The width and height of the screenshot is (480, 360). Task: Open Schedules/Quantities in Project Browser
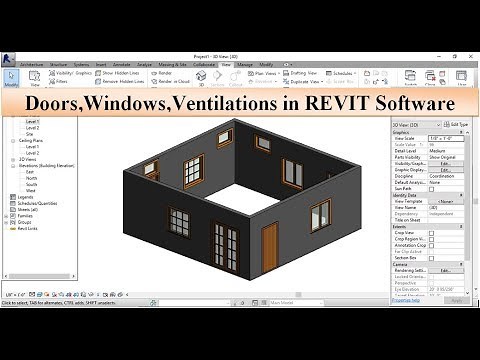[x=34, y=203]
